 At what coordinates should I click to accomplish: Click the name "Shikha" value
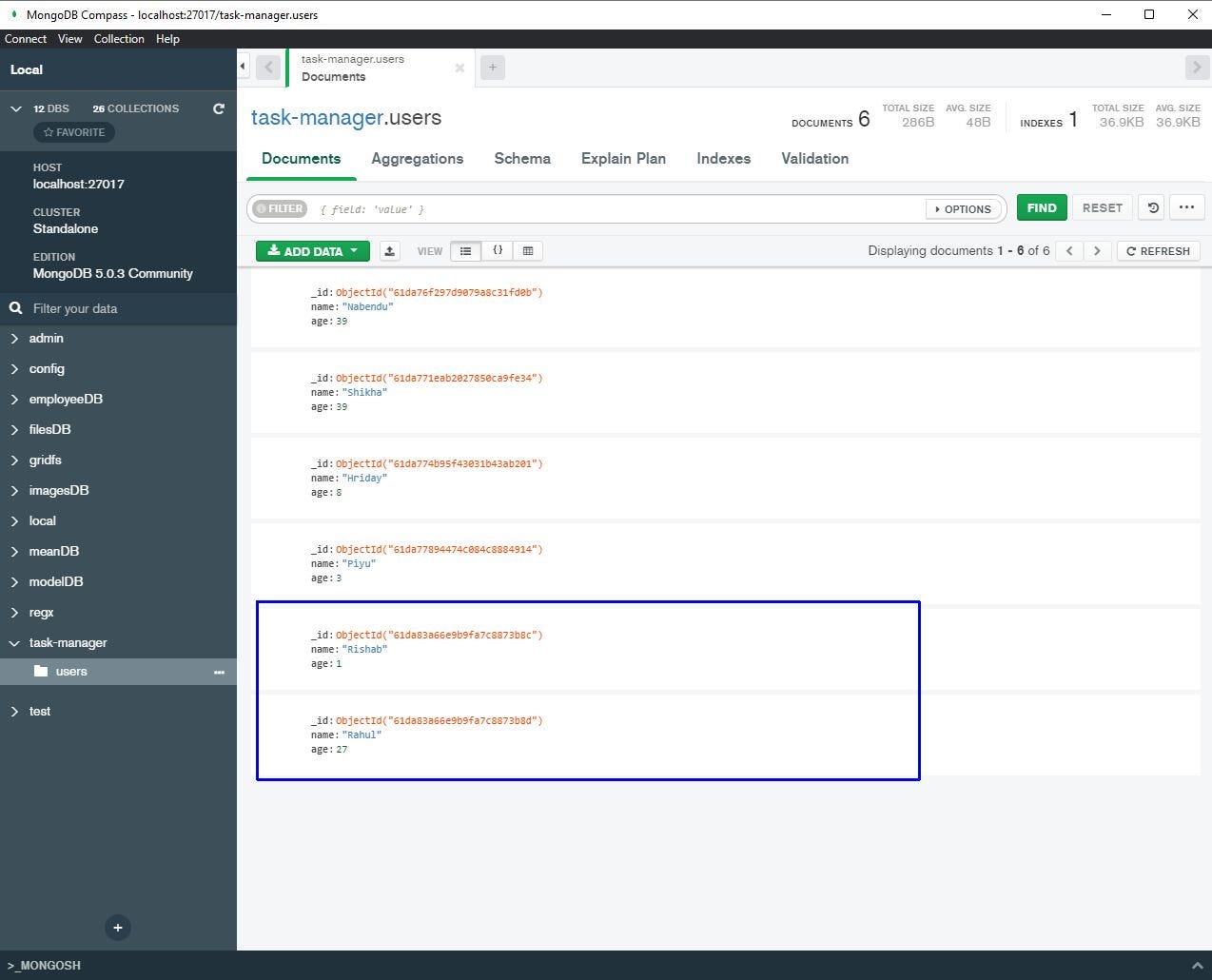364,393
